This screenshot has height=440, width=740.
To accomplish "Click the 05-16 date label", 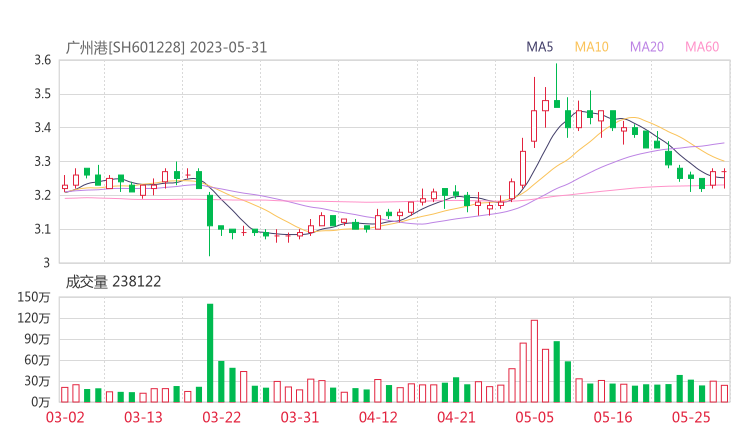I will tap(613, 417).
